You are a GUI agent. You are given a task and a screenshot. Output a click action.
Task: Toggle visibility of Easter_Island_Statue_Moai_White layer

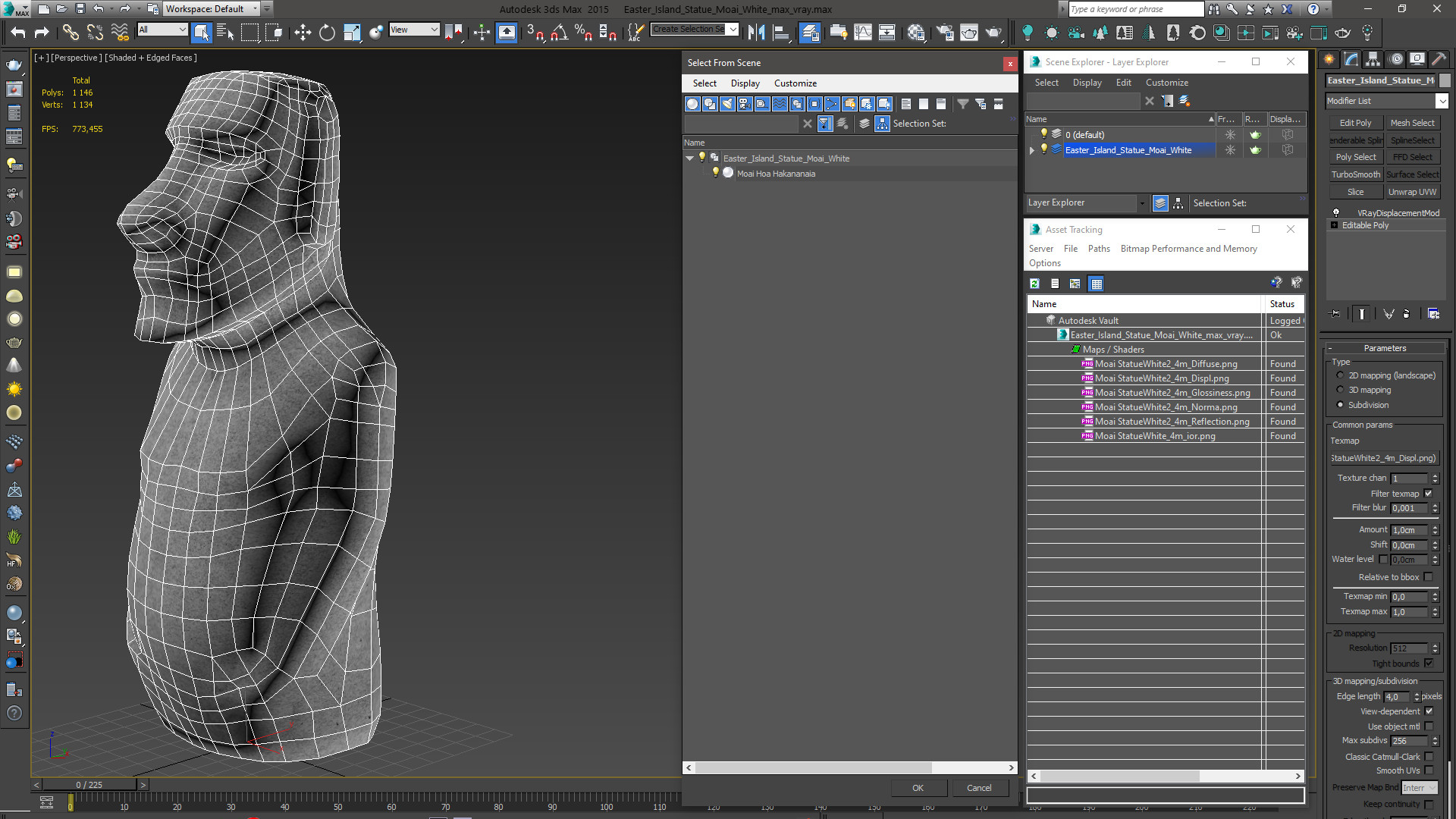pyautogui.click(x=1045, y=149)
